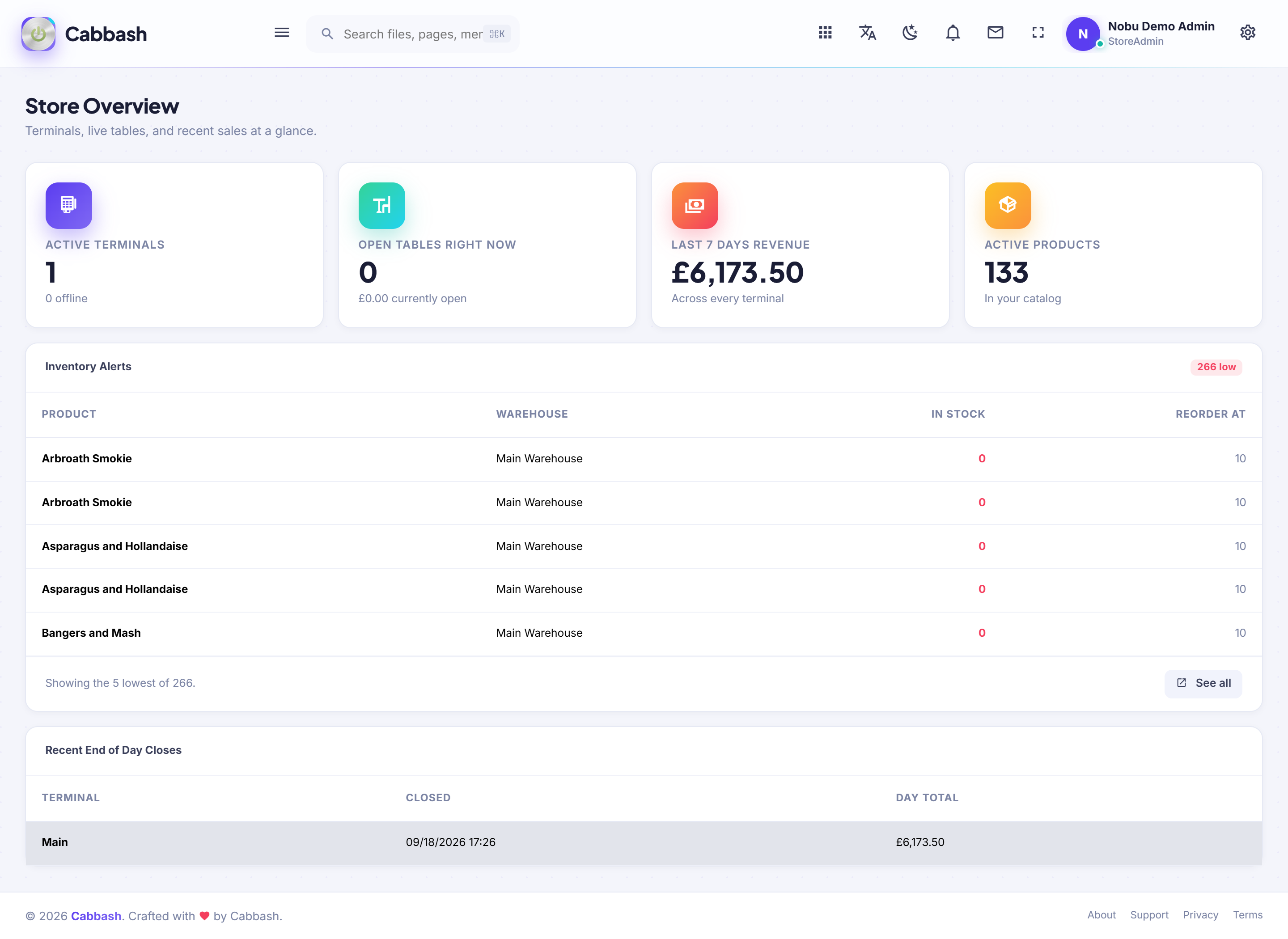Open the About footer link

coord(1102,915)
